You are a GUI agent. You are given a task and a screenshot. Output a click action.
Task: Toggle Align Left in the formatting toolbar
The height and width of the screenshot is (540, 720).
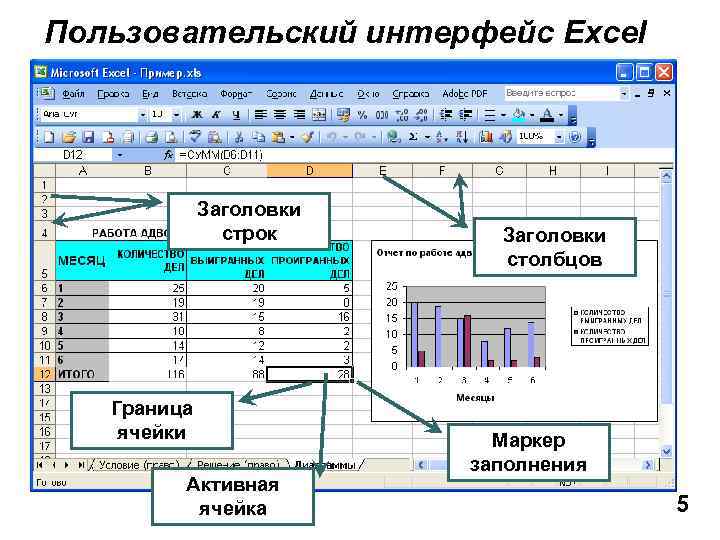(260, 115)
